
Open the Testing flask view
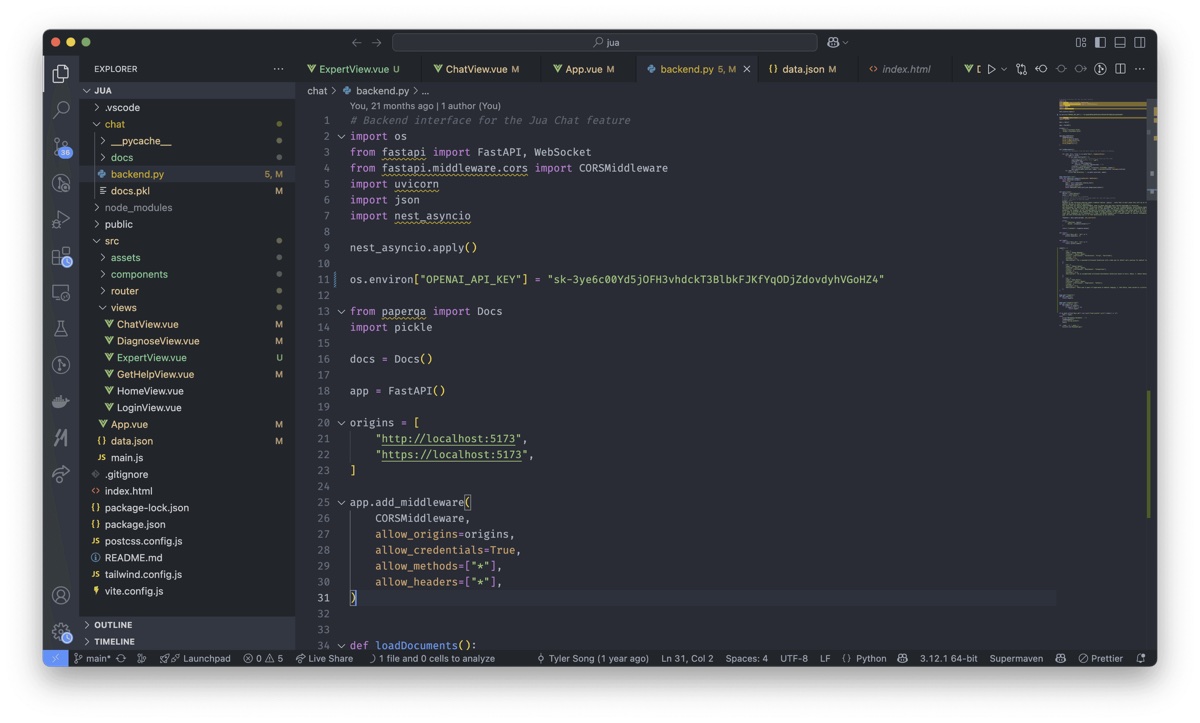click(x=61, y=329)
